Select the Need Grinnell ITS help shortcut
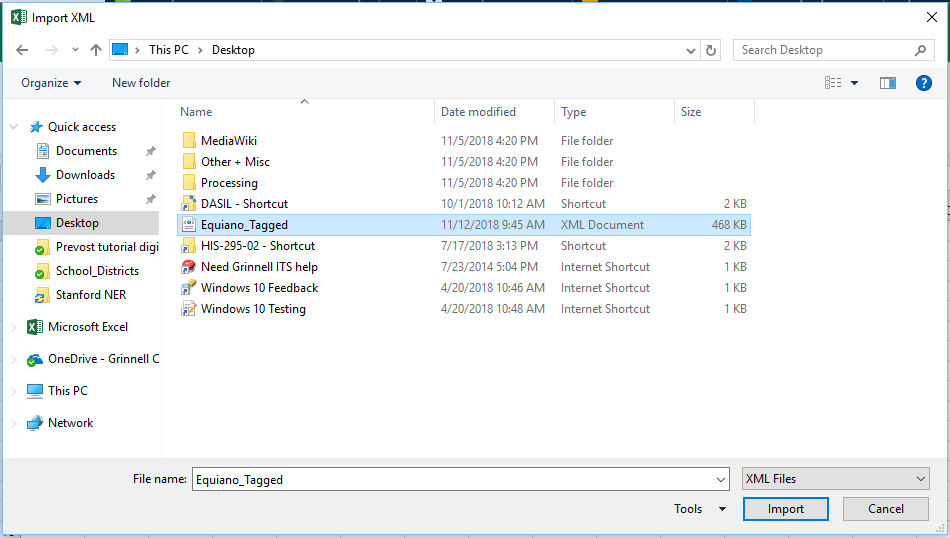950x538 pixels. point(258,267)
